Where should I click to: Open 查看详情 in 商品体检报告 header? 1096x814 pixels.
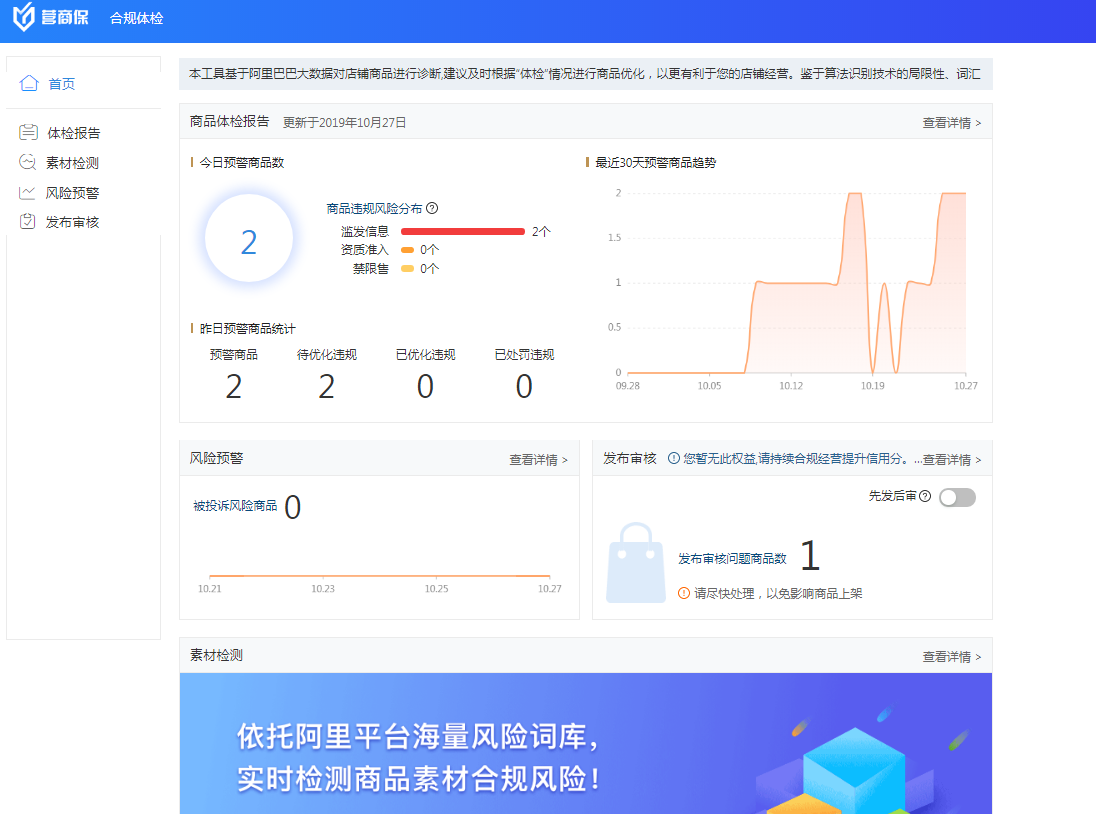[x=951, y=123]
